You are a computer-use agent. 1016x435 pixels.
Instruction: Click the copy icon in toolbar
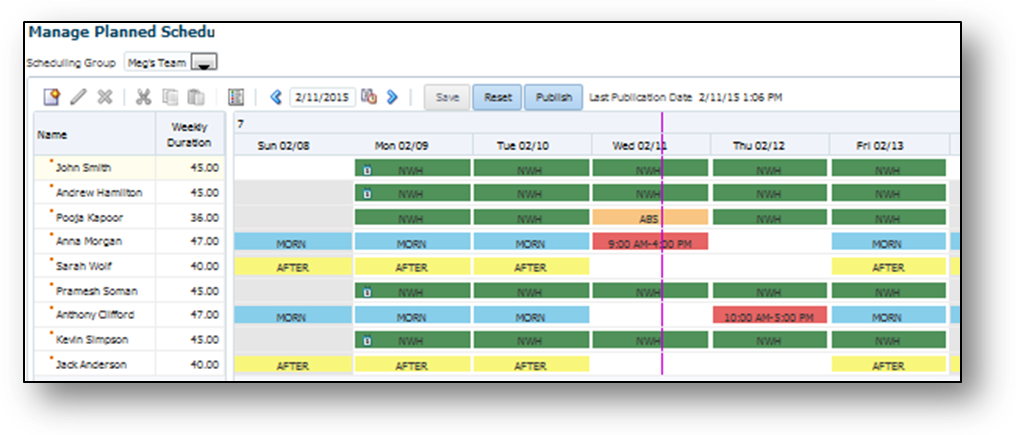tap(170, 97)
